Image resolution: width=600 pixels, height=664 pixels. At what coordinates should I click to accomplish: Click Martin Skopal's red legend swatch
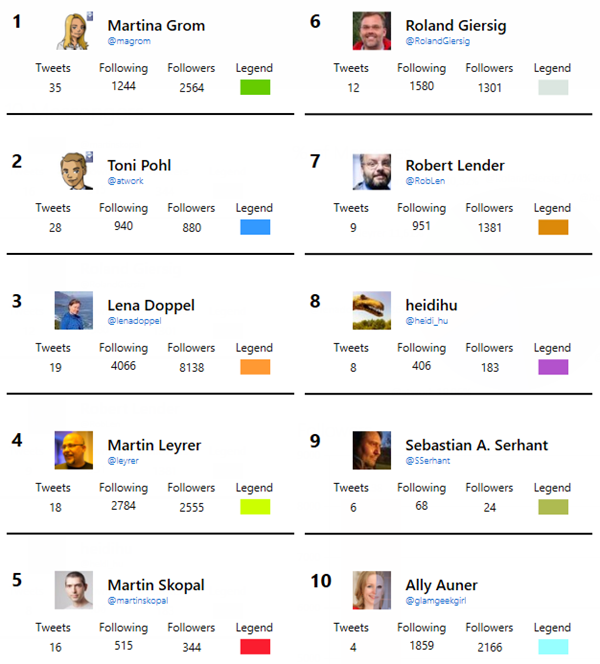[256, 647]
